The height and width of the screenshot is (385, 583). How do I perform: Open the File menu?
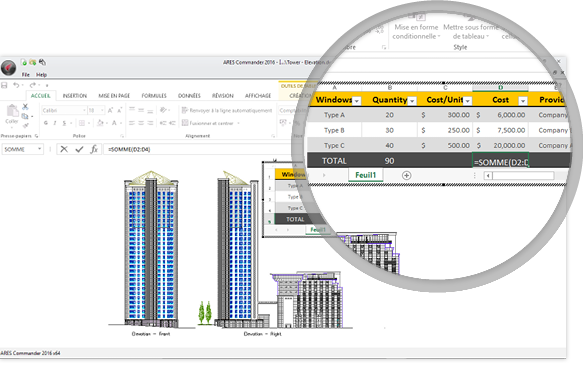click(x=26, y=75)
